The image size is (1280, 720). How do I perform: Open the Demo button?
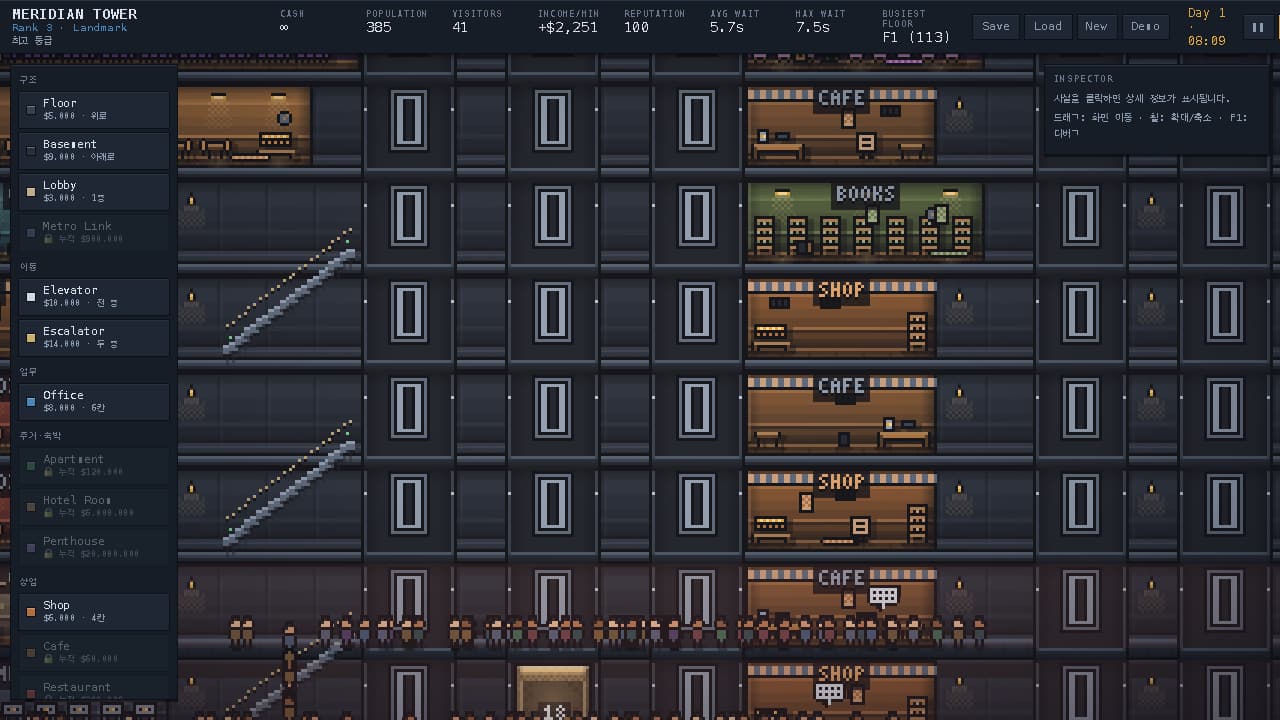click(1145, 26)
